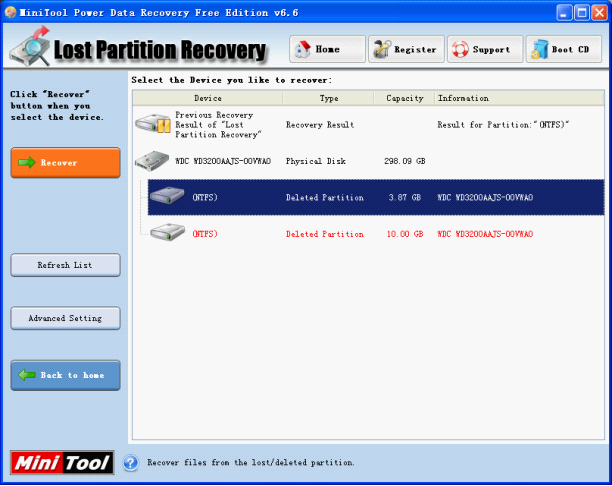Click the MiniTool logo at bottom
This screenshot has width=612, height=486.
pos(62,463)
